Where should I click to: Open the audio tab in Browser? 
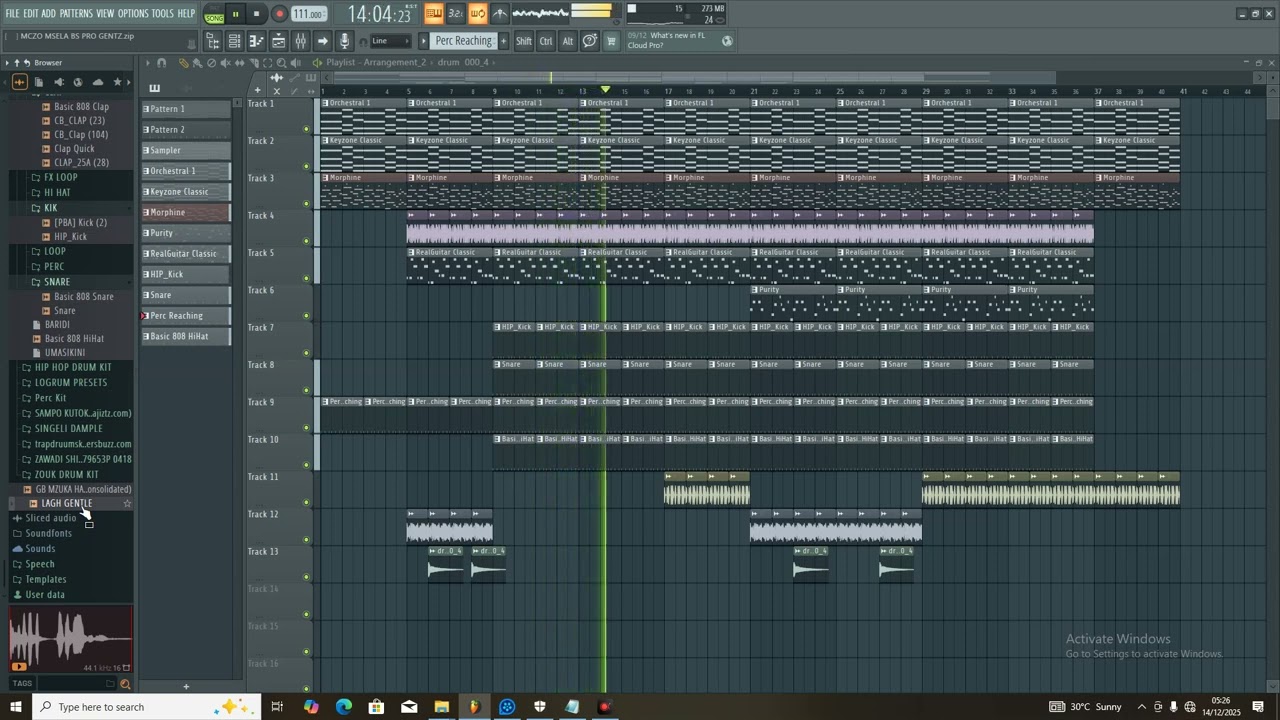click(x=19, y=82)
